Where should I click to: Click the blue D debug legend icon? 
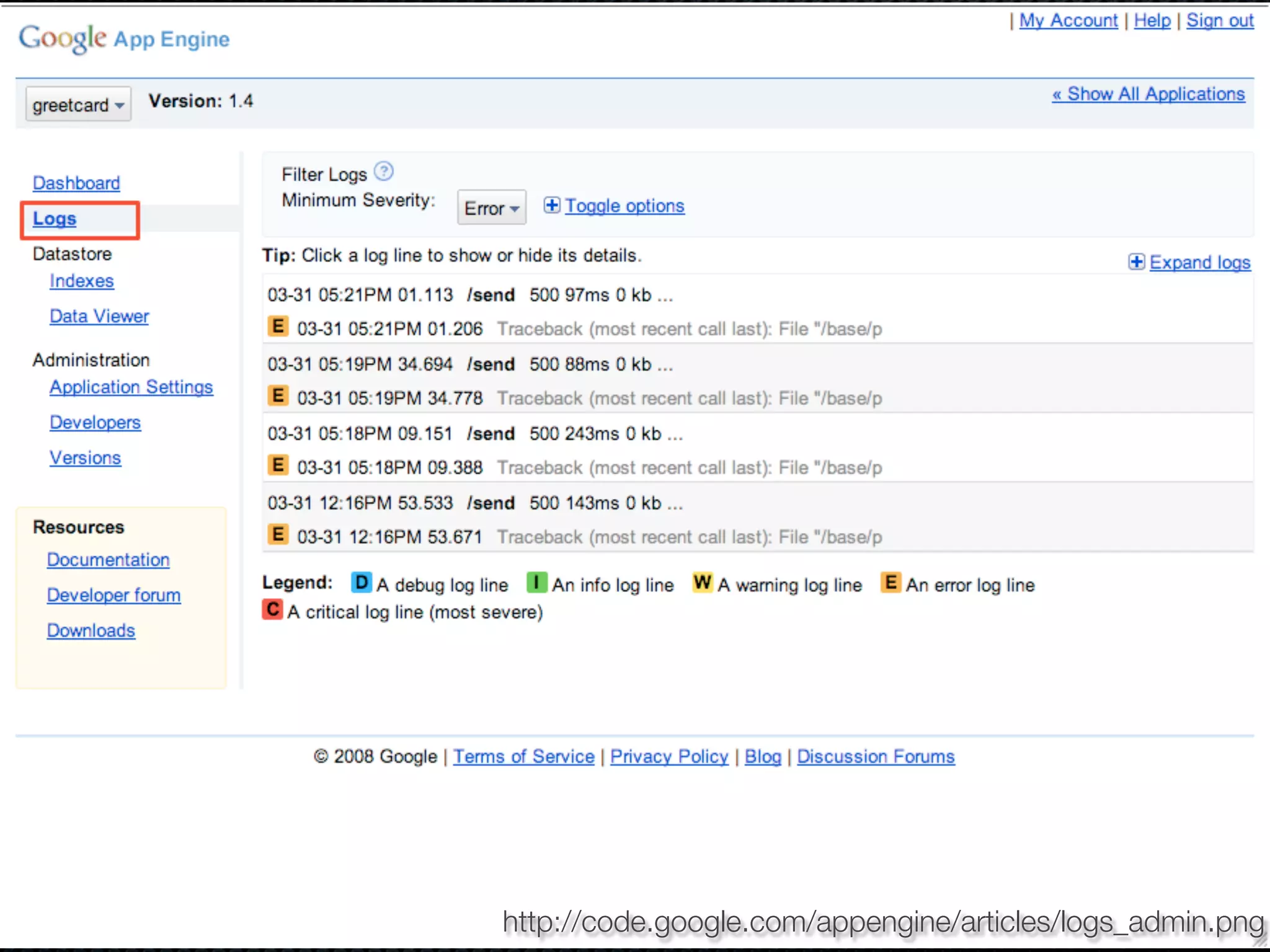coord(361,583)
